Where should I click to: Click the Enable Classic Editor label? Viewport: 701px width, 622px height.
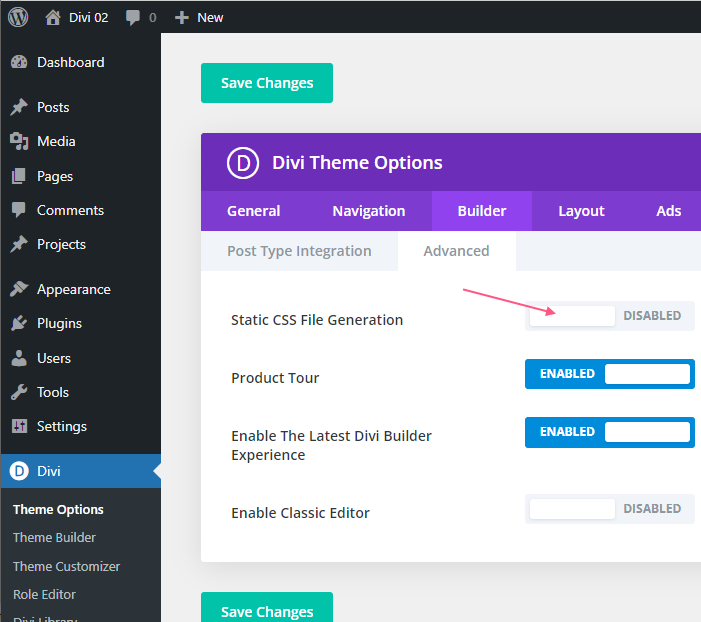[x=300, y=513]
